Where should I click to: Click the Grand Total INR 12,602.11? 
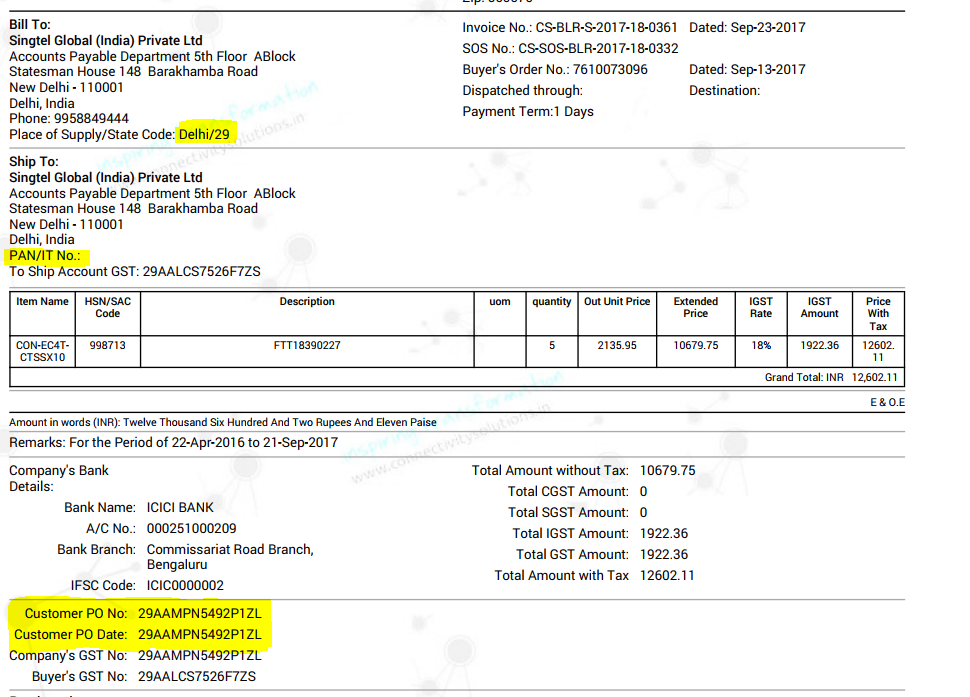point(874,377)
